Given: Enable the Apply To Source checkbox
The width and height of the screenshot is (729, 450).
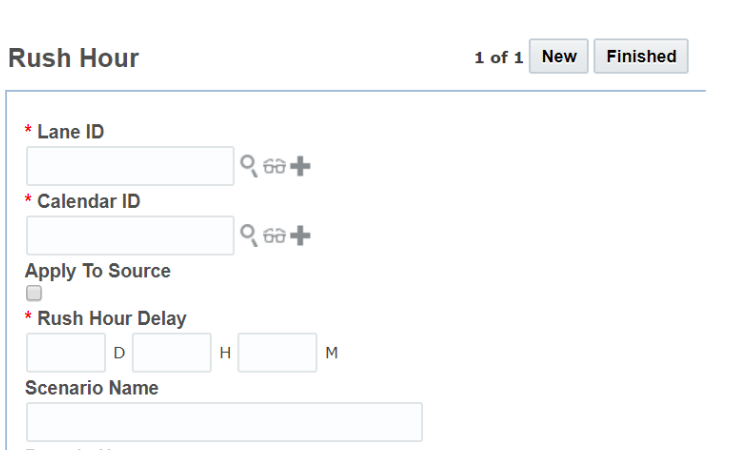Looking at the screenshot, I should click(34, 293).
